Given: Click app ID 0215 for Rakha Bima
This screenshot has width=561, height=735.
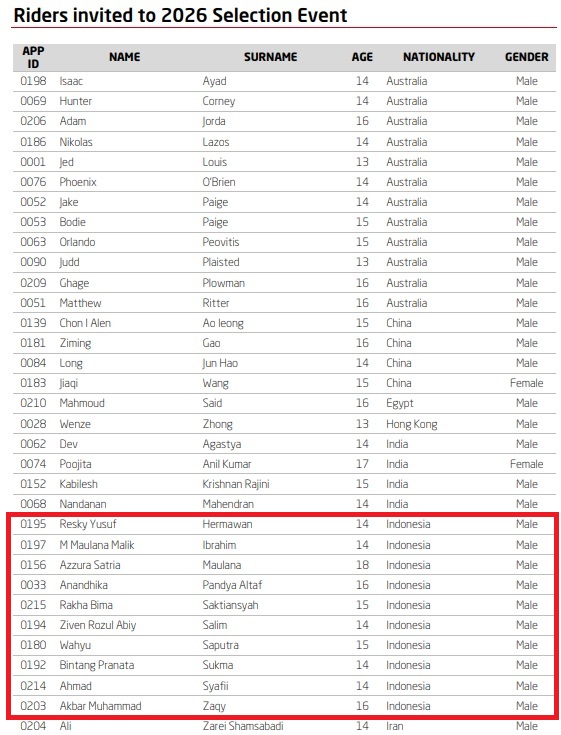Looking at the screenshot, I should [x=33, y=605].
